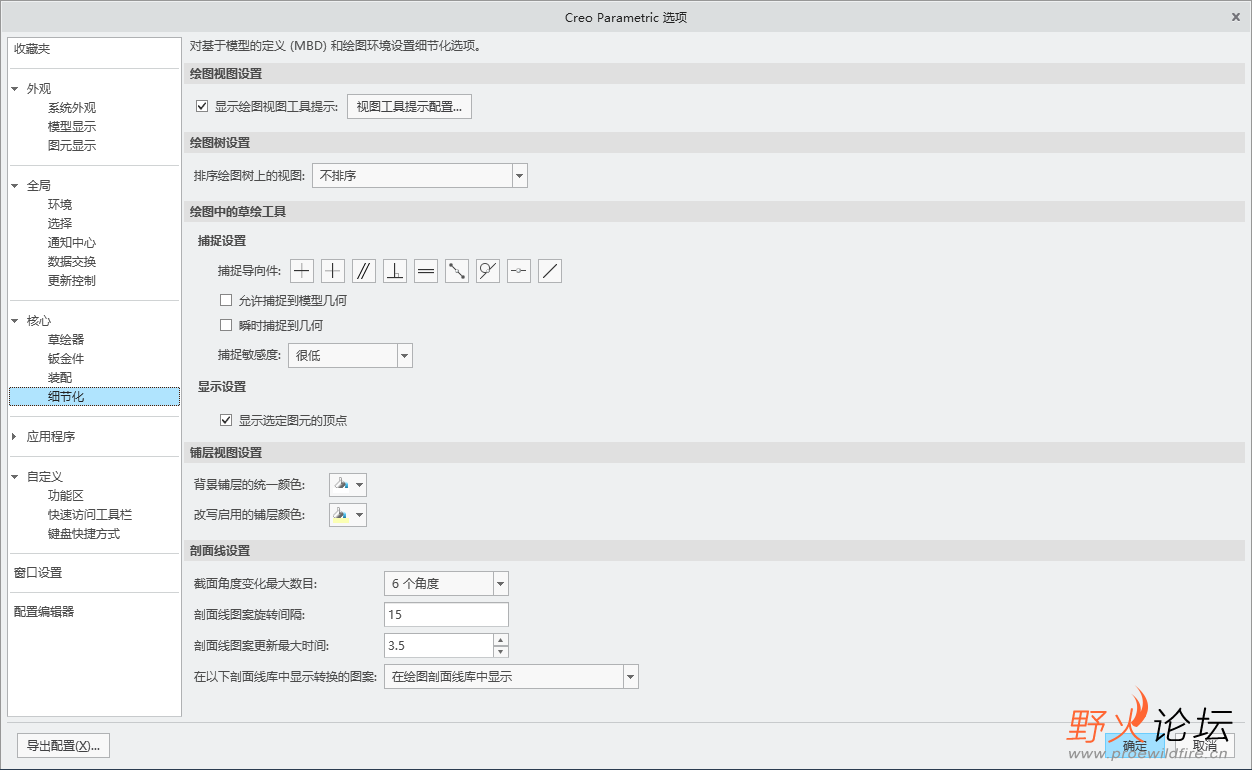The height and width of the screenshot is (770, 1252).
Task: Open 捕捉敏感度 dropdown showing 很低
Action: [x=350, y=355]
